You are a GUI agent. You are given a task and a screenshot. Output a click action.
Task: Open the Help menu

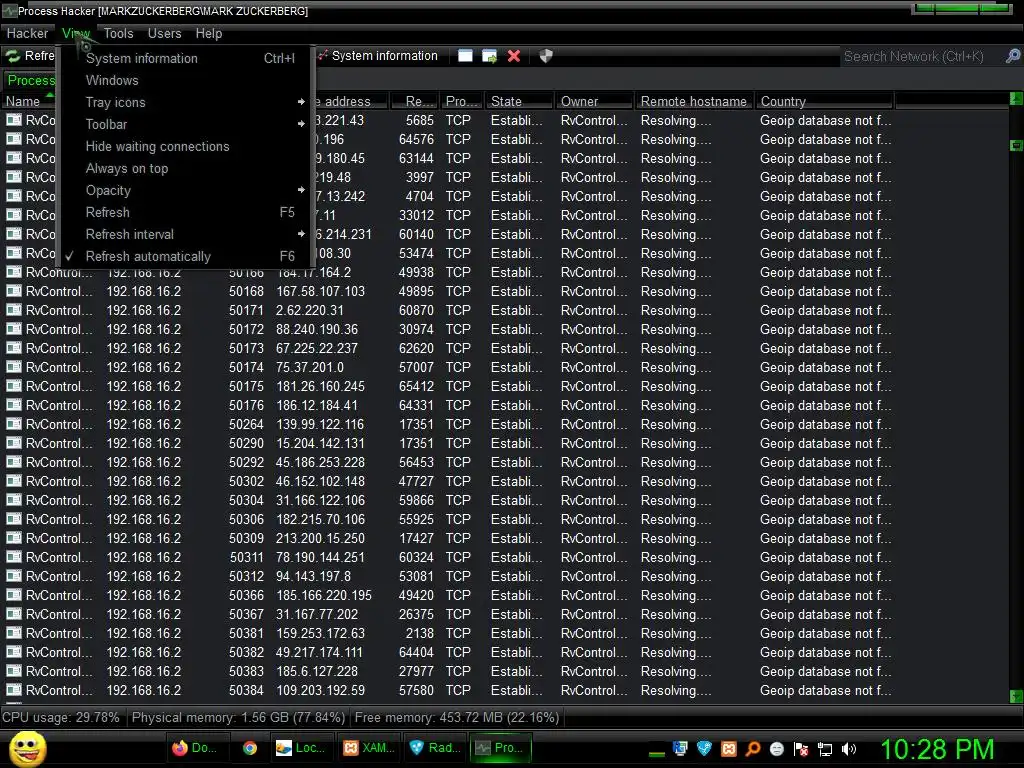click(208, 33)
